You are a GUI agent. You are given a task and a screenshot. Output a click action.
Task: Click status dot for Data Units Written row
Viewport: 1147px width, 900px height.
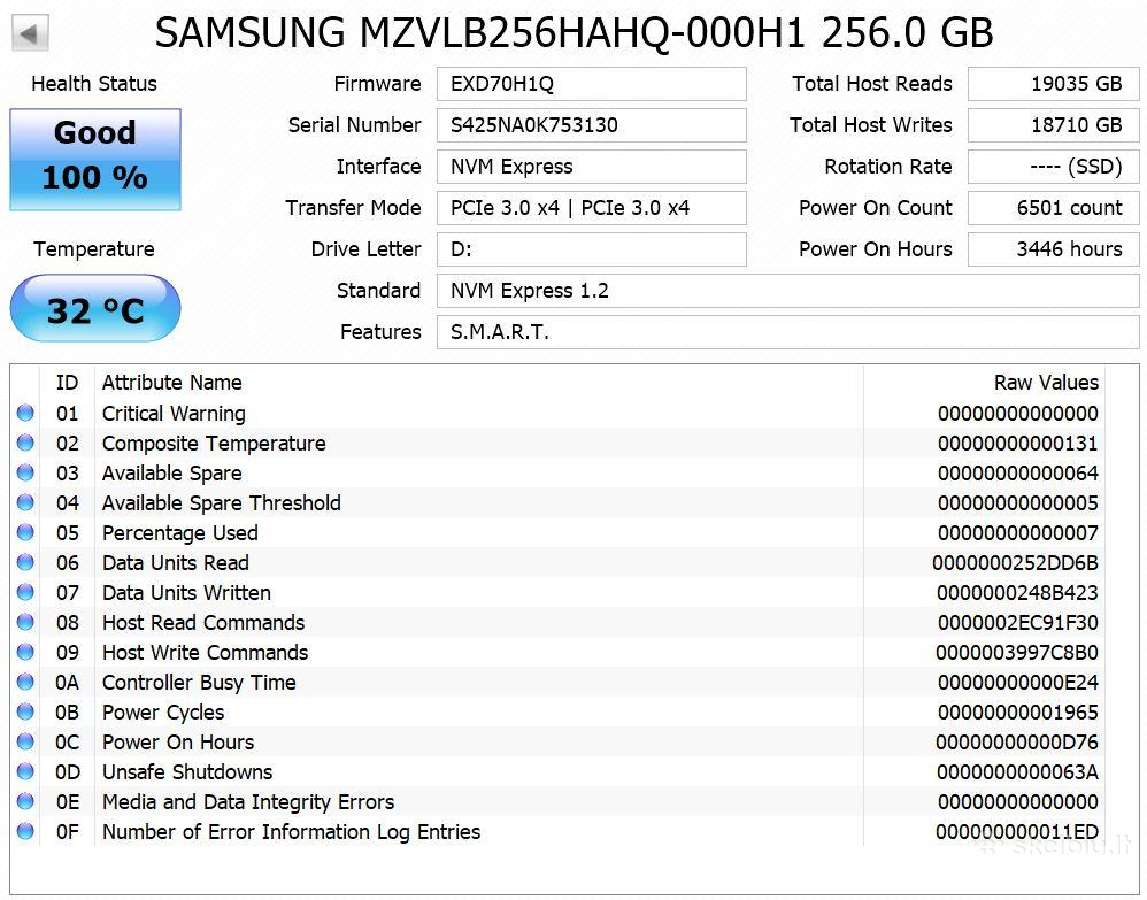tap(26, 593)
